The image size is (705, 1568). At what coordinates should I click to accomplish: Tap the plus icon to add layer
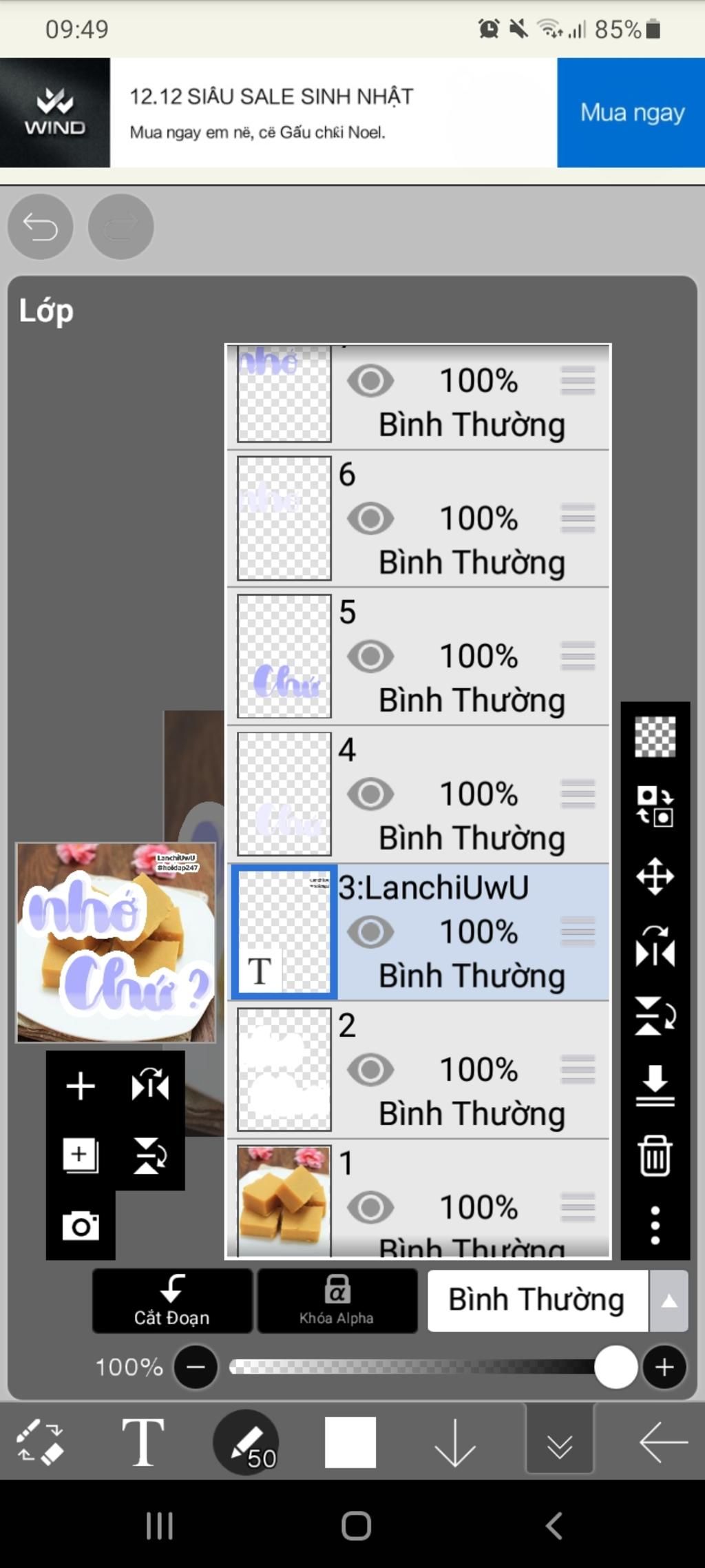(81, 1086)
